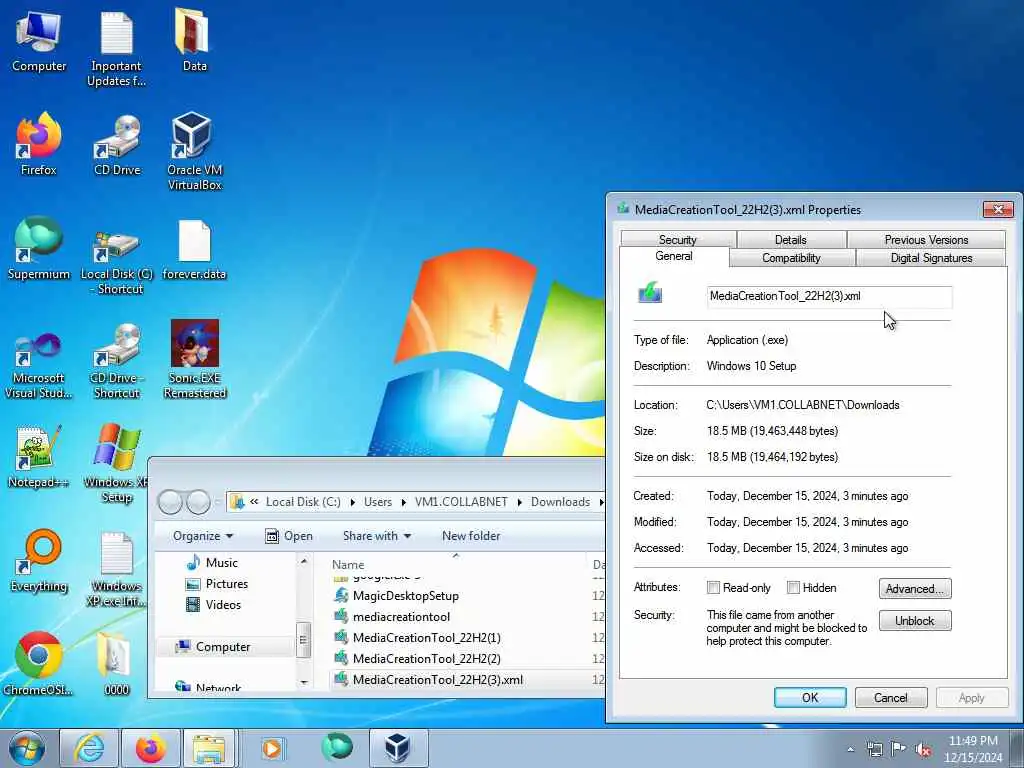Expand the Local Disk (C:) breadcrumb arrow

(x=353, y=502)
